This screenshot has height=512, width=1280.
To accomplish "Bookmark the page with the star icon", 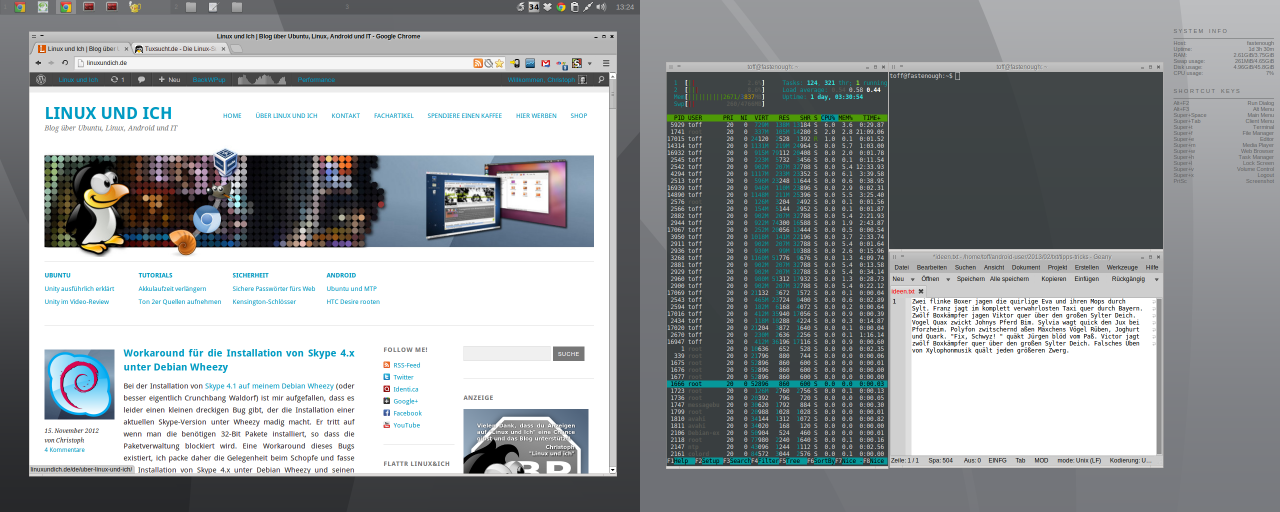I will click(x=499, y=63).
